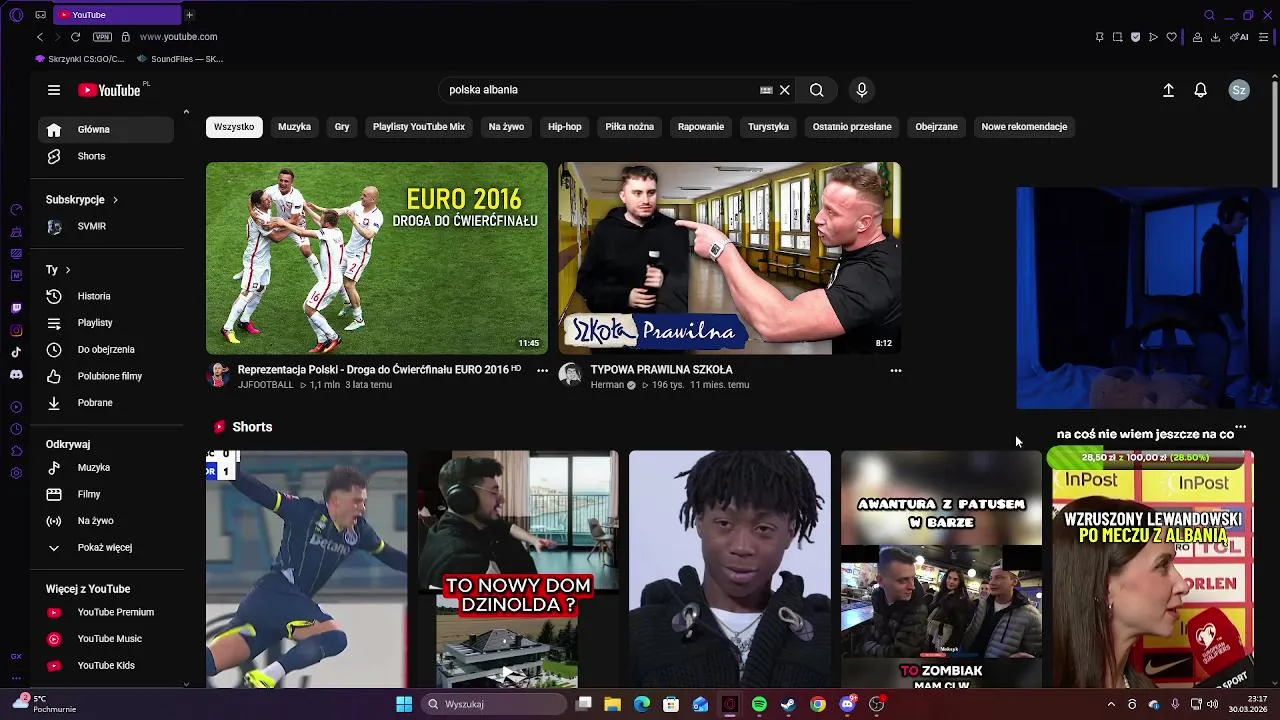Open the browser downloads icon
The width and height of the screenshot is (1280, 720).
[1215, 37]
